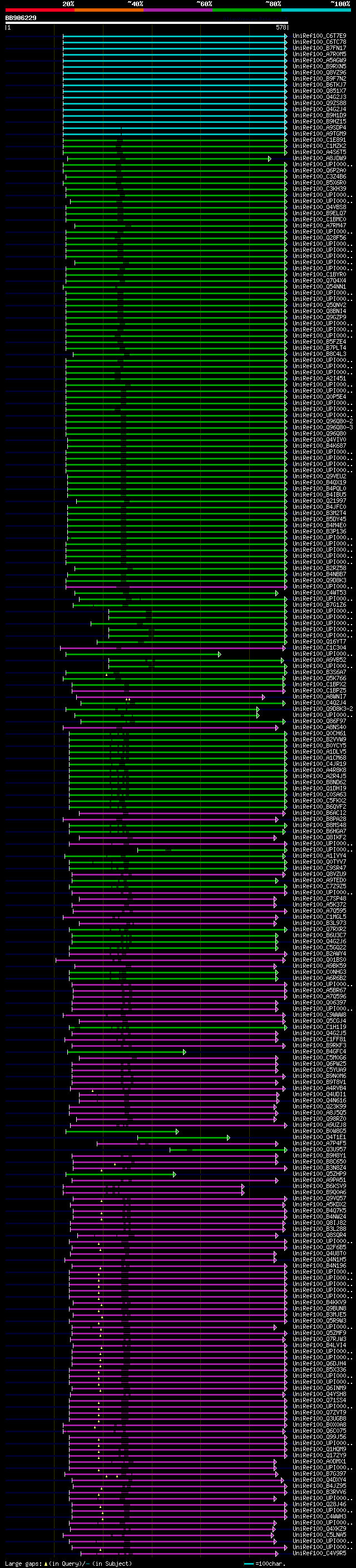356x1568 pixels.
Task: Click the query ID label BB906229
Action: tap(21, 18)
